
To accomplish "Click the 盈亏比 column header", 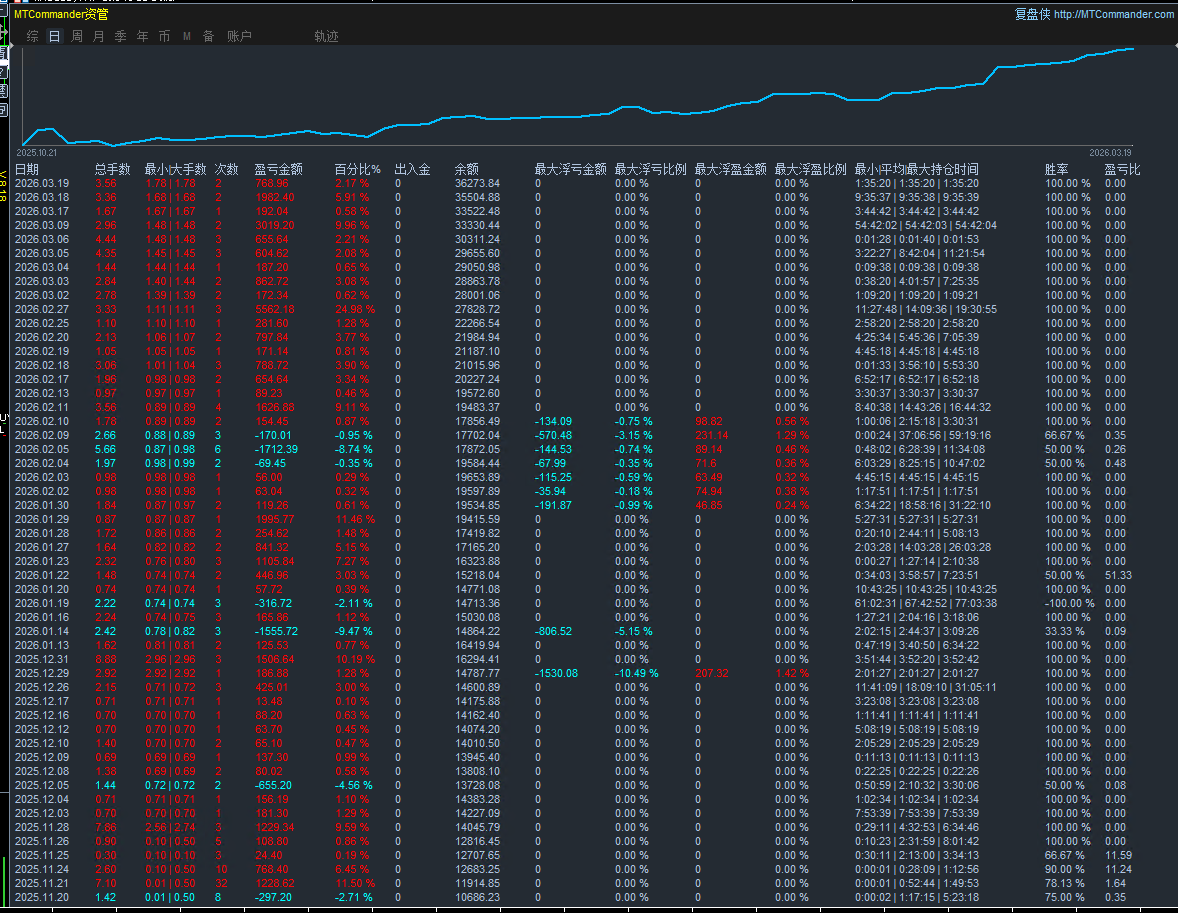I will 1122,169.
